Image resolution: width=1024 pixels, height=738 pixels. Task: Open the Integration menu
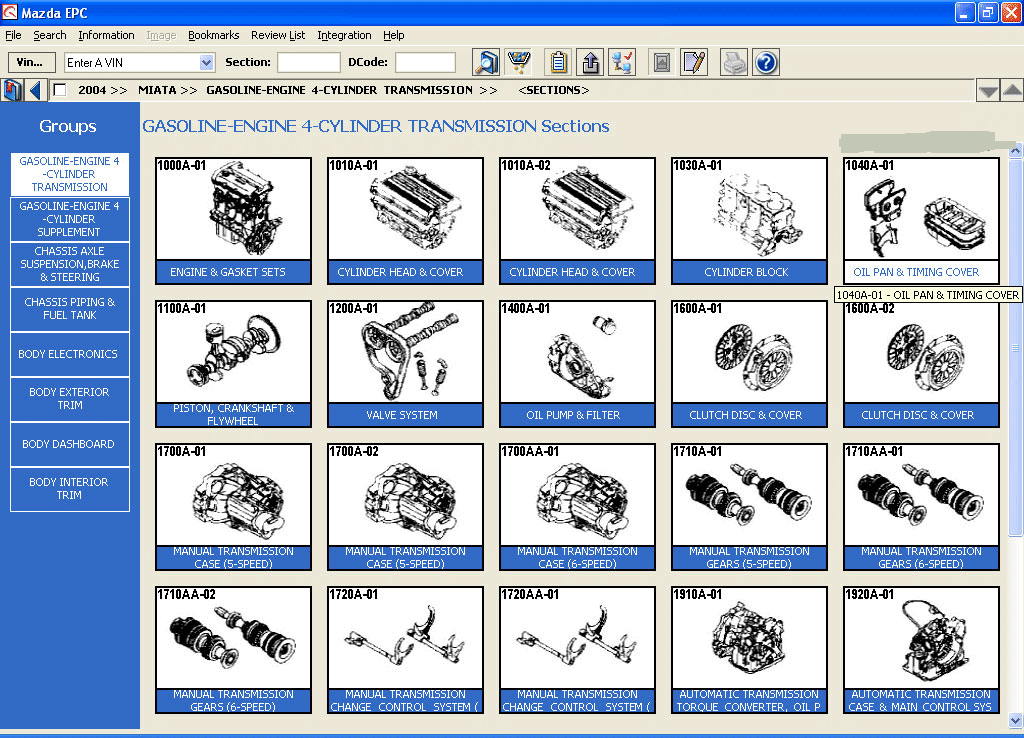click(x=344, y=35)
